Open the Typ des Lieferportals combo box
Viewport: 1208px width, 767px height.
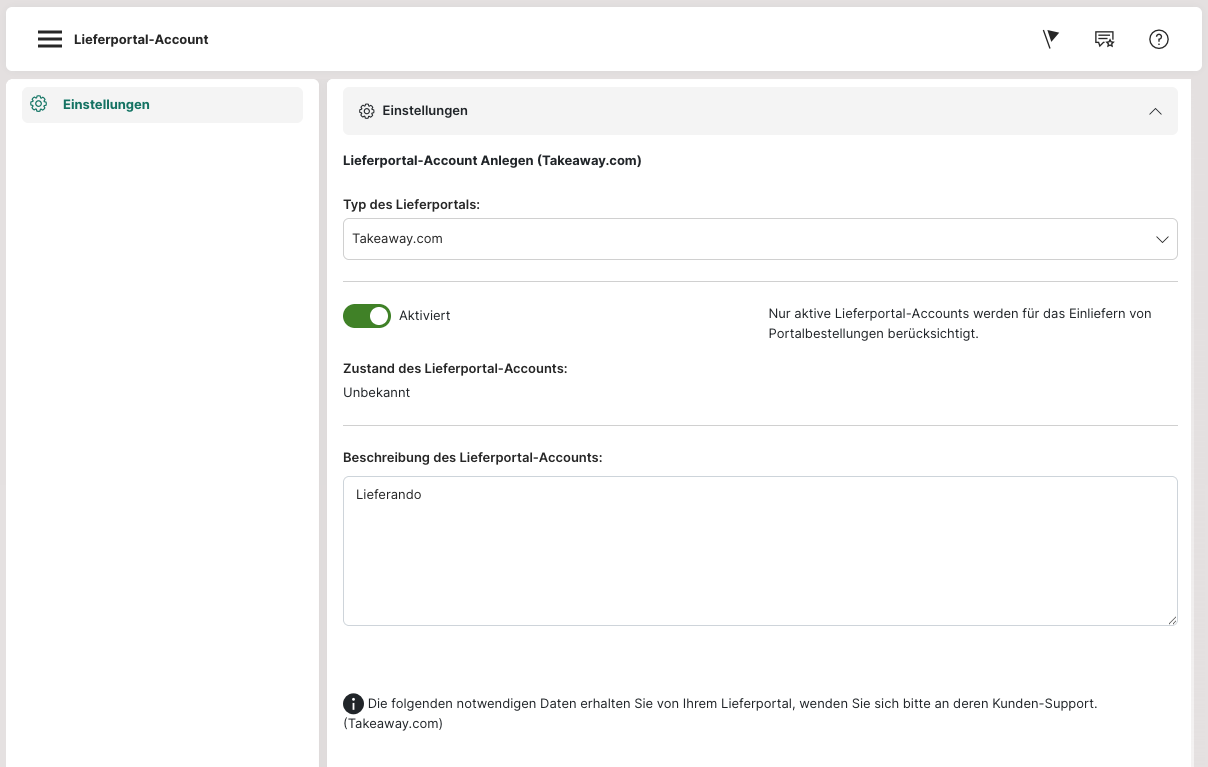[740, 239]
